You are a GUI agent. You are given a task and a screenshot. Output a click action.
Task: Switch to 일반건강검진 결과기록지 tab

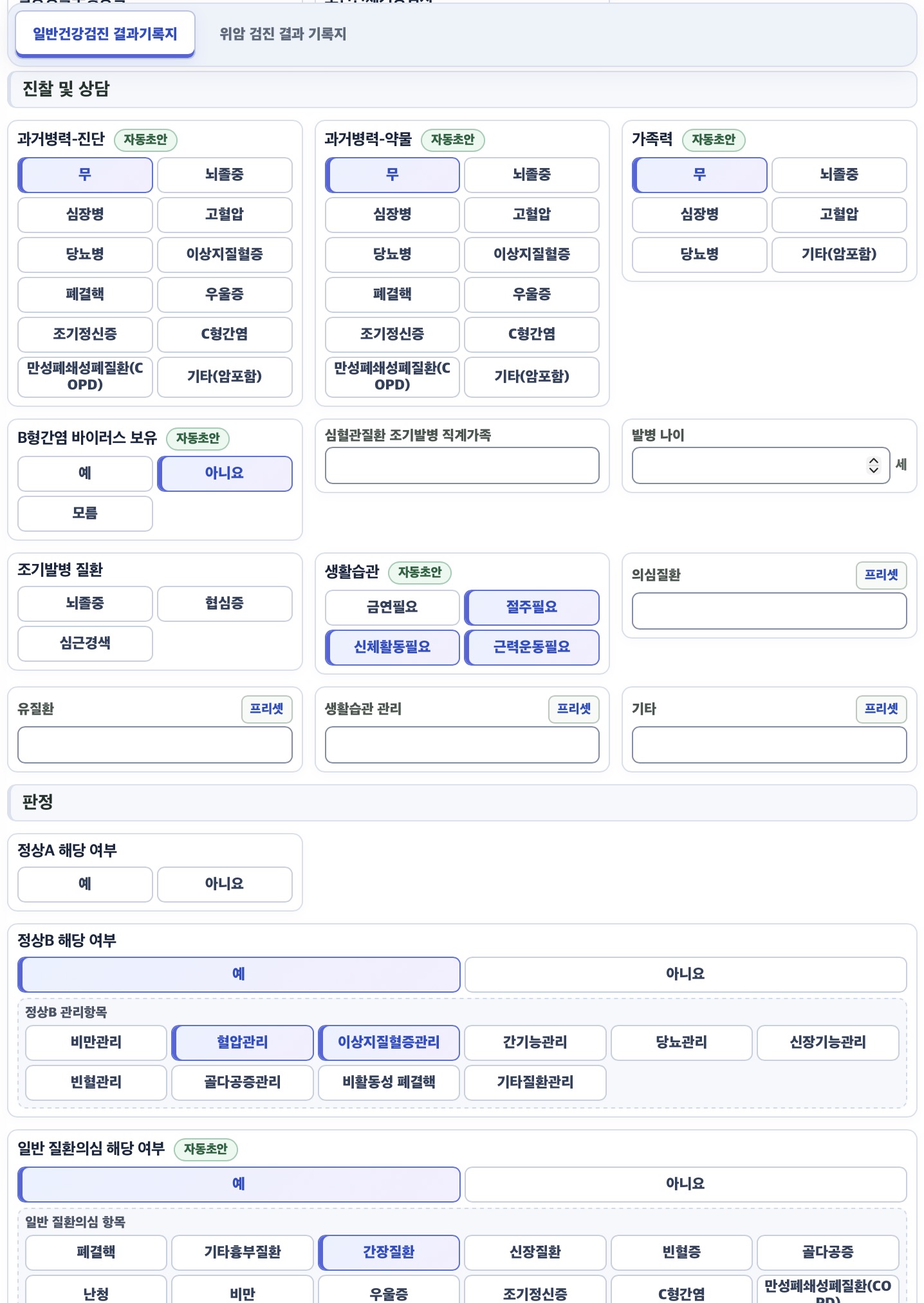click(x=105, y=34)
